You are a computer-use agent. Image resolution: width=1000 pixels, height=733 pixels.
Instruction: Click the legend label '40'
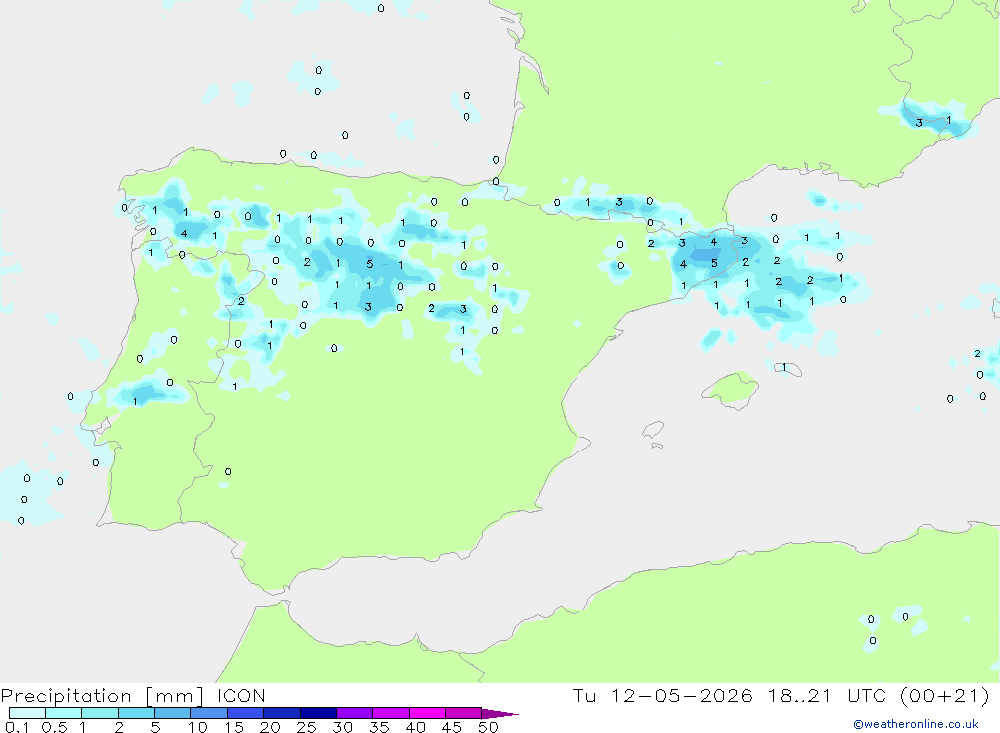pos(415,727)
